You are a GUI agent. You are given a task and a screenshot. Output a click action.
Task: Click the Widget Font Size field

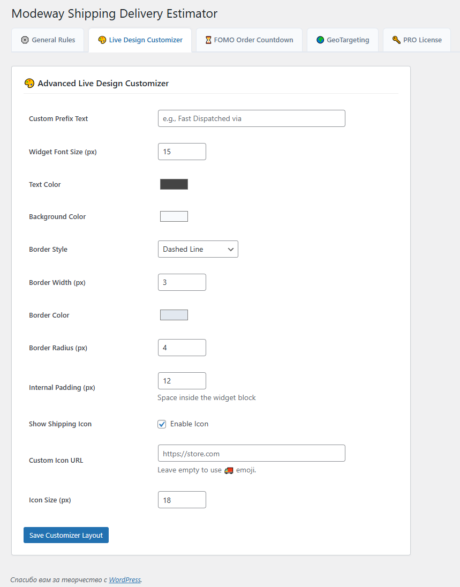[x=182, y=152]
